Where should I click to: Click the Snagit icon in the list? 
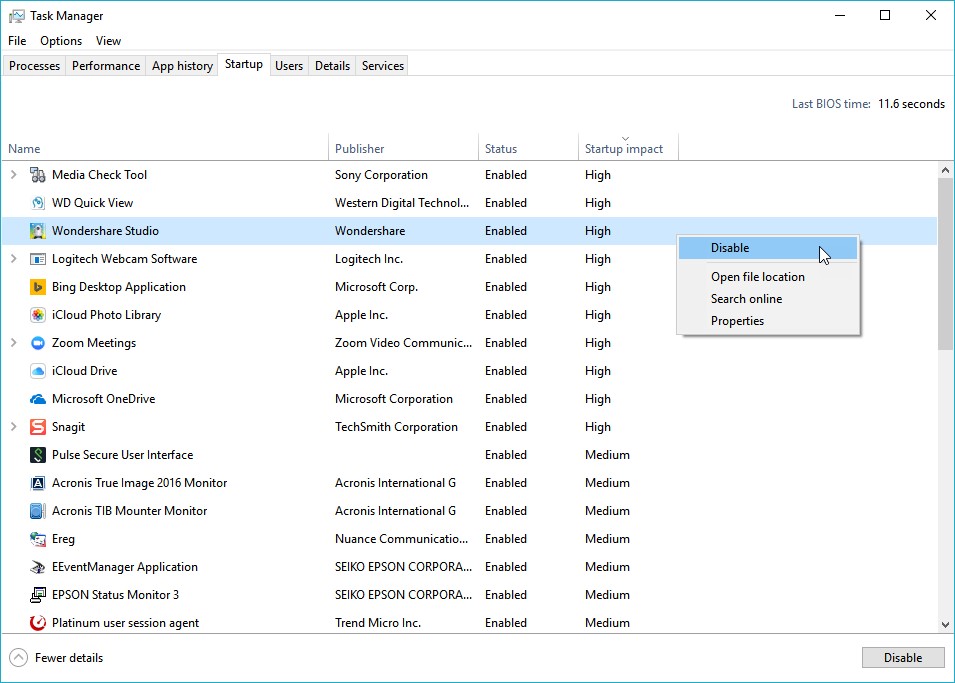tap(38, 427)
